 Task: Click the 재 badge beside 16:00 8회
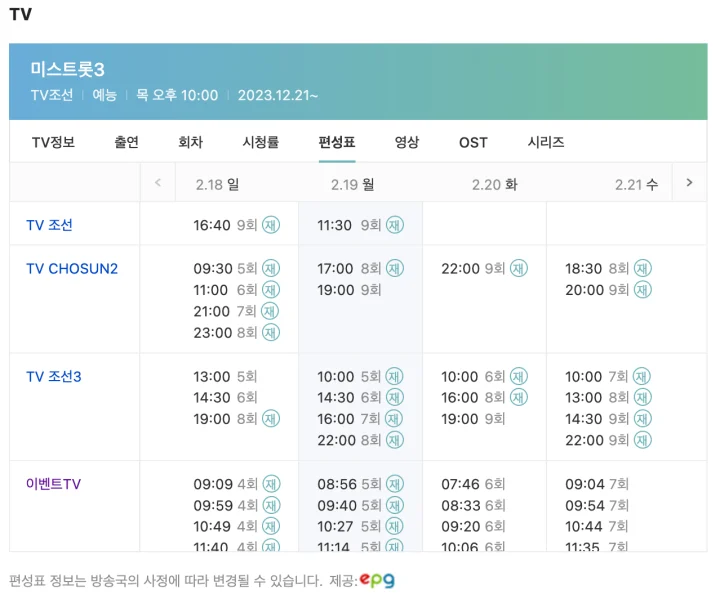coord(519,397)
